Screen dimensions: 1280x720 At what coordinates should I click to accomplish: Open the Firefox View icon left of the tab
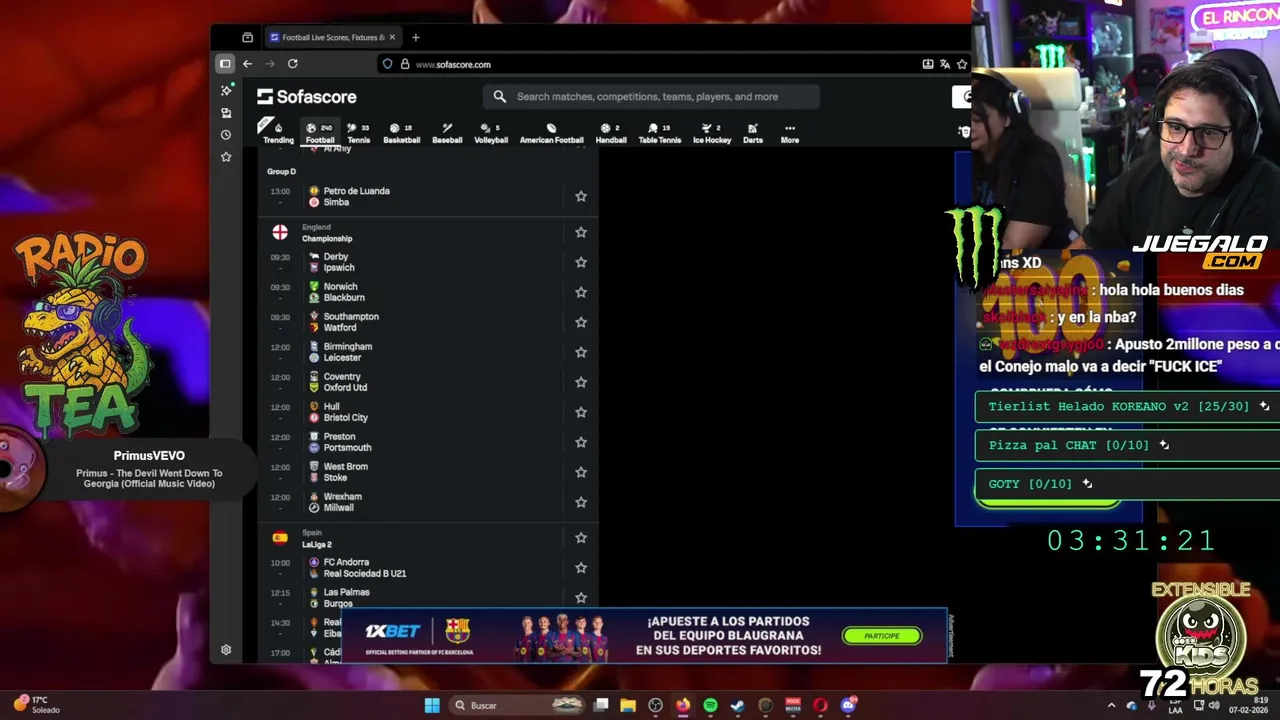[x=247, y=38]
